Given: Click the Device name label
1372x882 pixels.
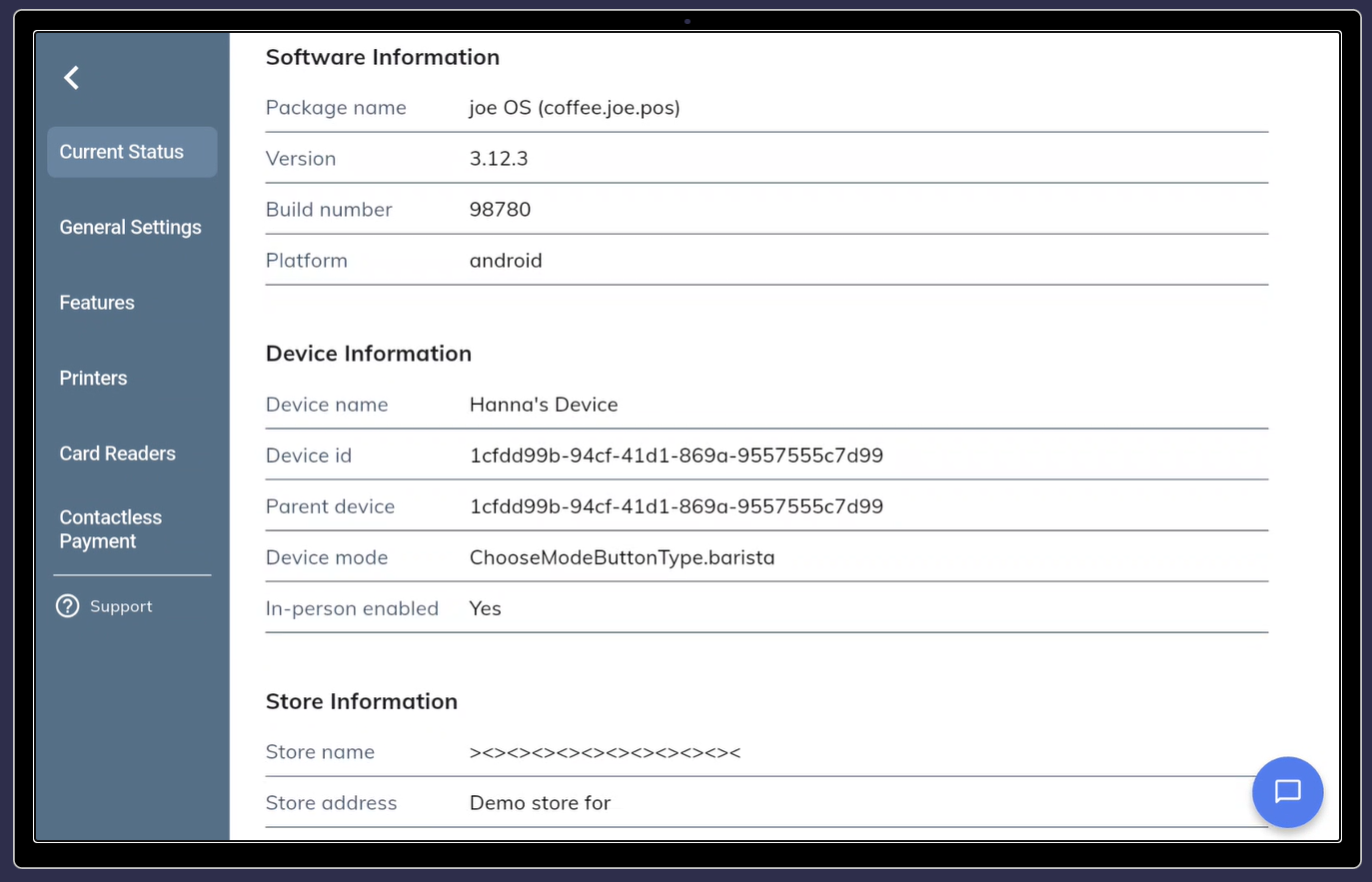Looking at the screenshot, I should pos(327,405).
